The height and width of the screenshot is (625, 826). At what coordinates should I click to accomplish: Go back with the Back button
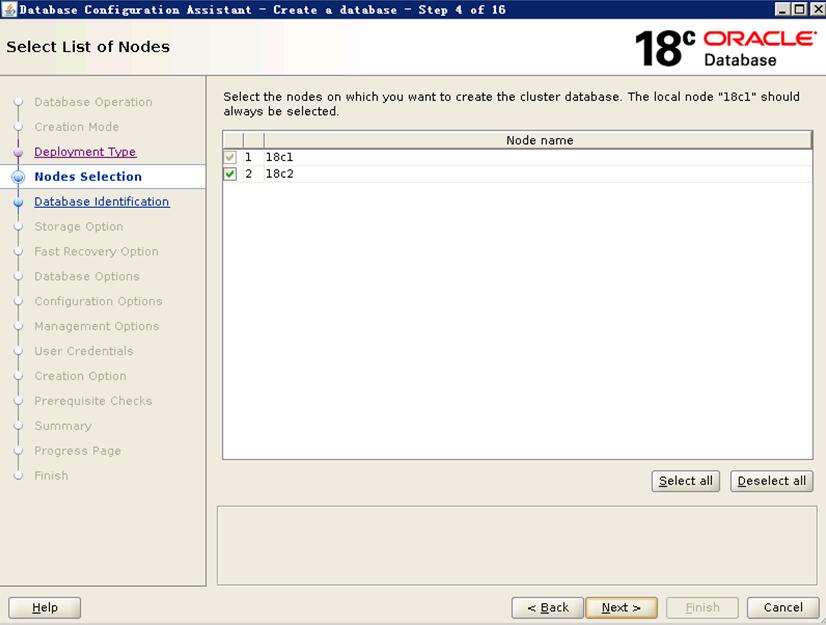548,608
